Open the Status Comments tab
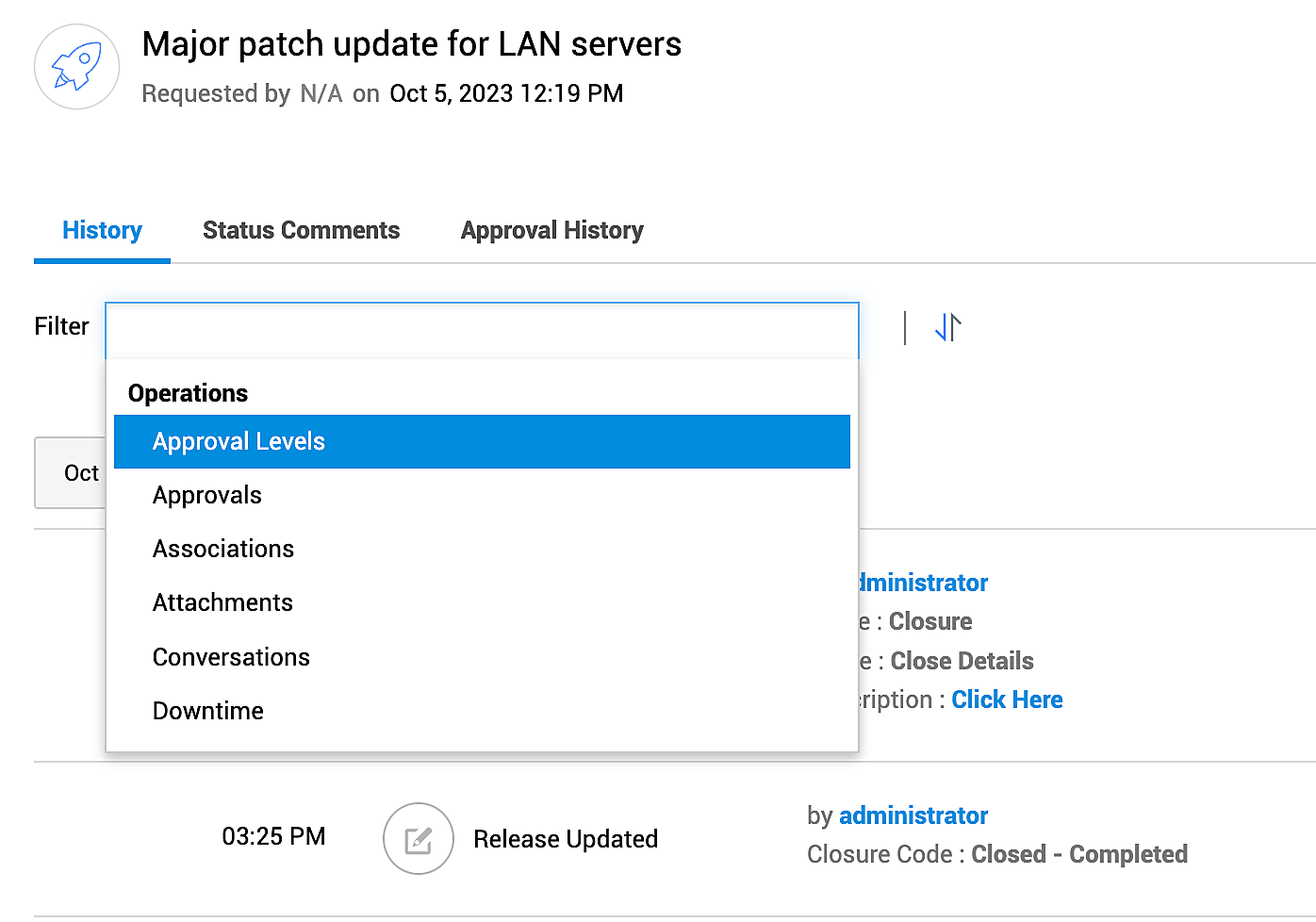 pyautogui.click(x=302, y=230)
